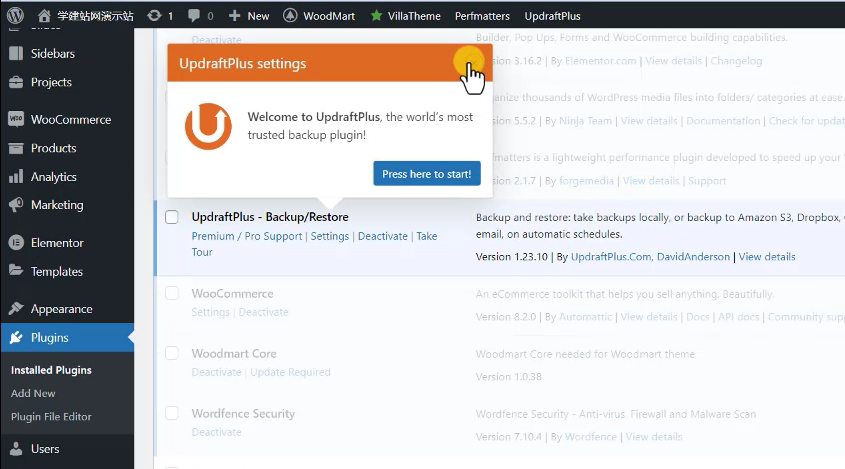
Task: Open Elementor Changelog link
Action: tap(736, 60)
